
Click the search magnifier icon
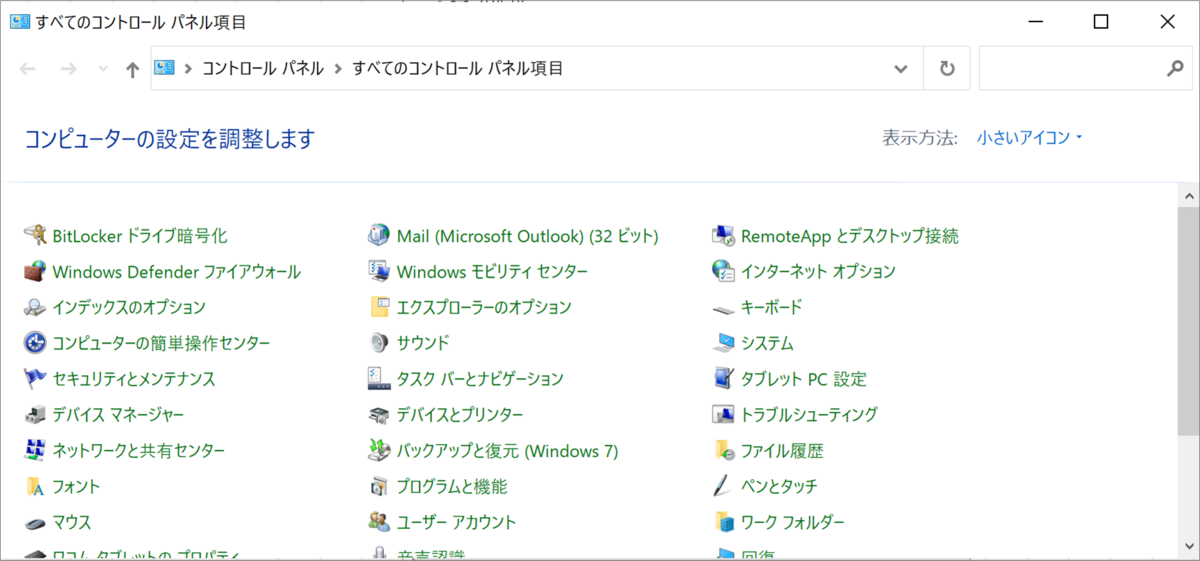[x=1175, y=69]
